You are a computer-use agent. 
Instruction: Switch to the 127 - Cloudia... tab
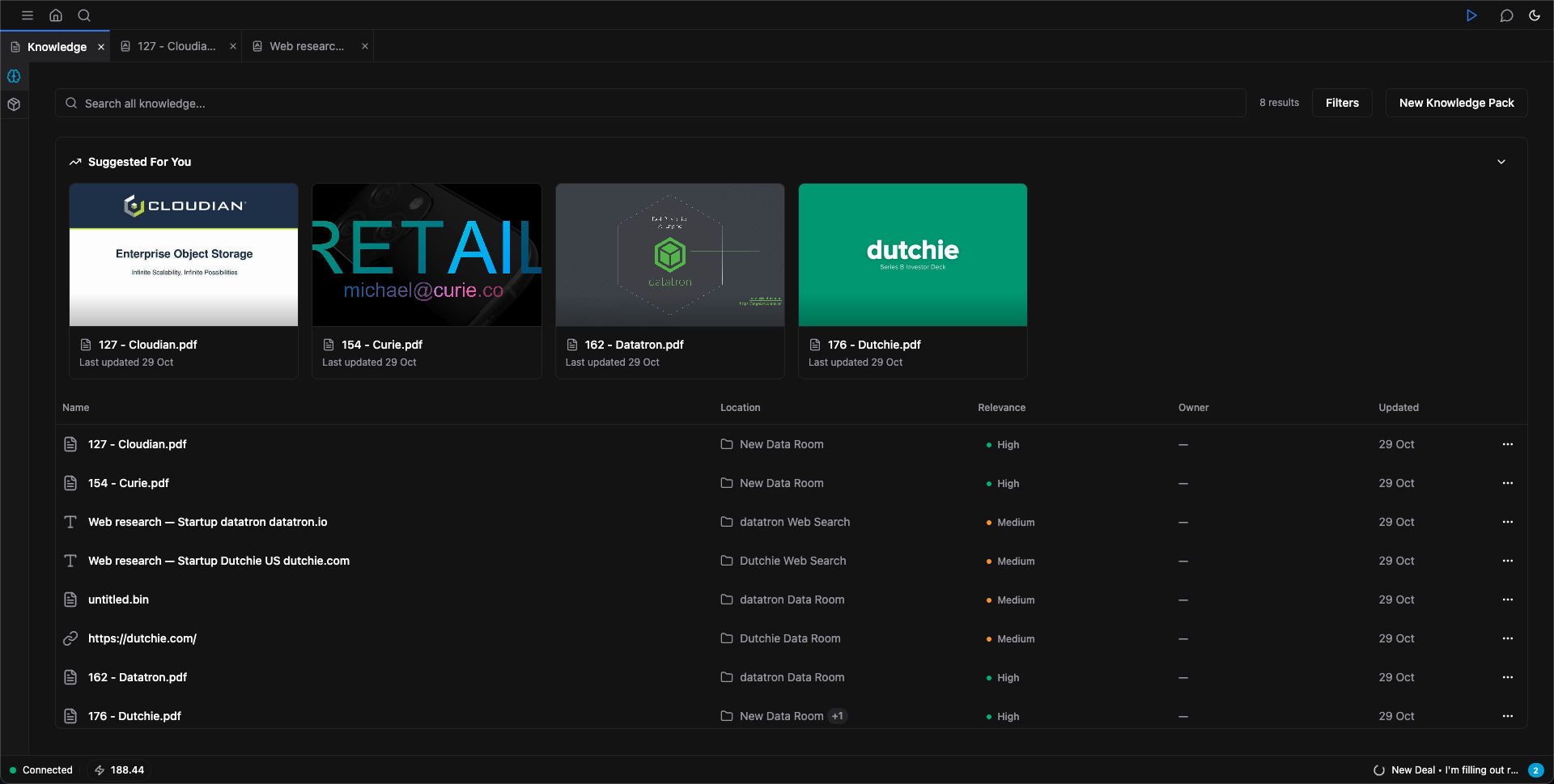176,46
